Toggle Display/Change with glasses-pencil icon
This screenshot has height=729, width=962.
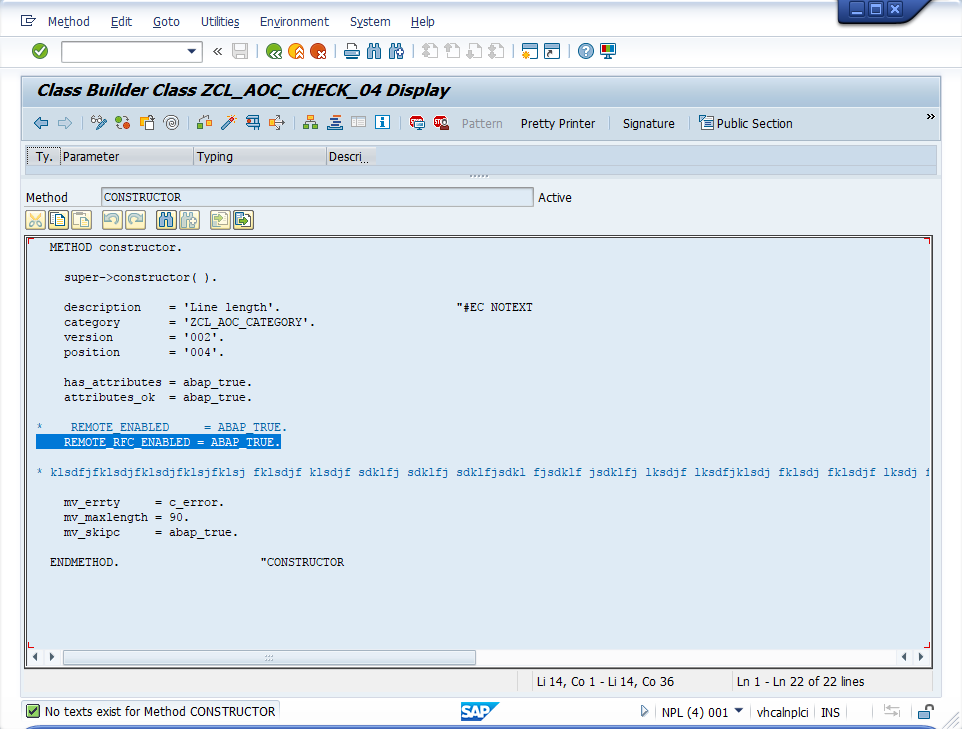tap(98, 123)
